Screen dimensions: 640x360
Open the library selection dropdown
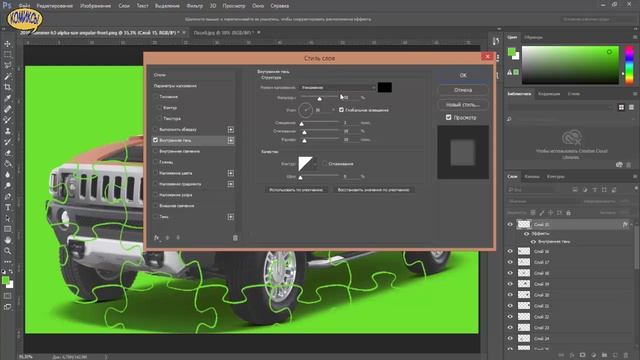pyautogui.click(x=560, y=107)
